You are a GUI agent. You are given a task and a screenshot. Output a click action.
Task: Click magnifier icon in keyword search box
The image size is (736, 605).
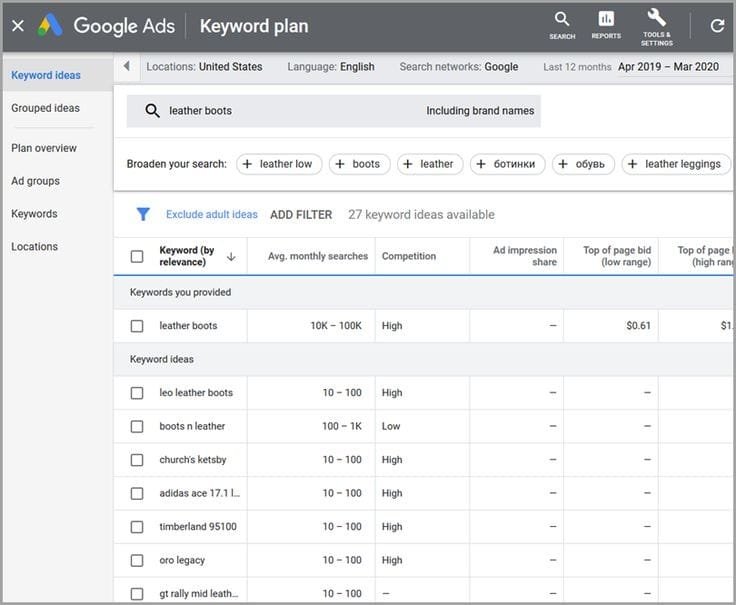153,111
